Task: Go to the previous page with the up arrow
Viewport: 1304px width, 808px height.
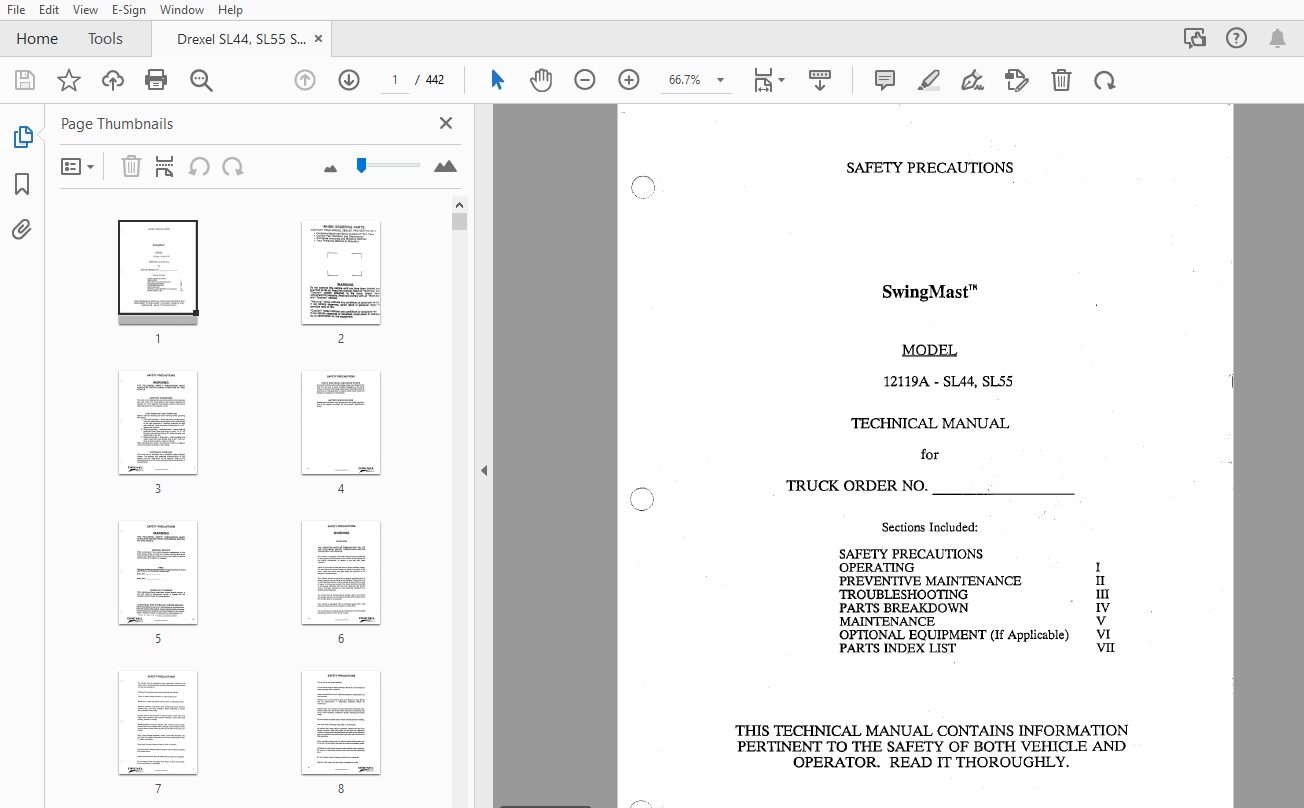Action: pos(305,80)
